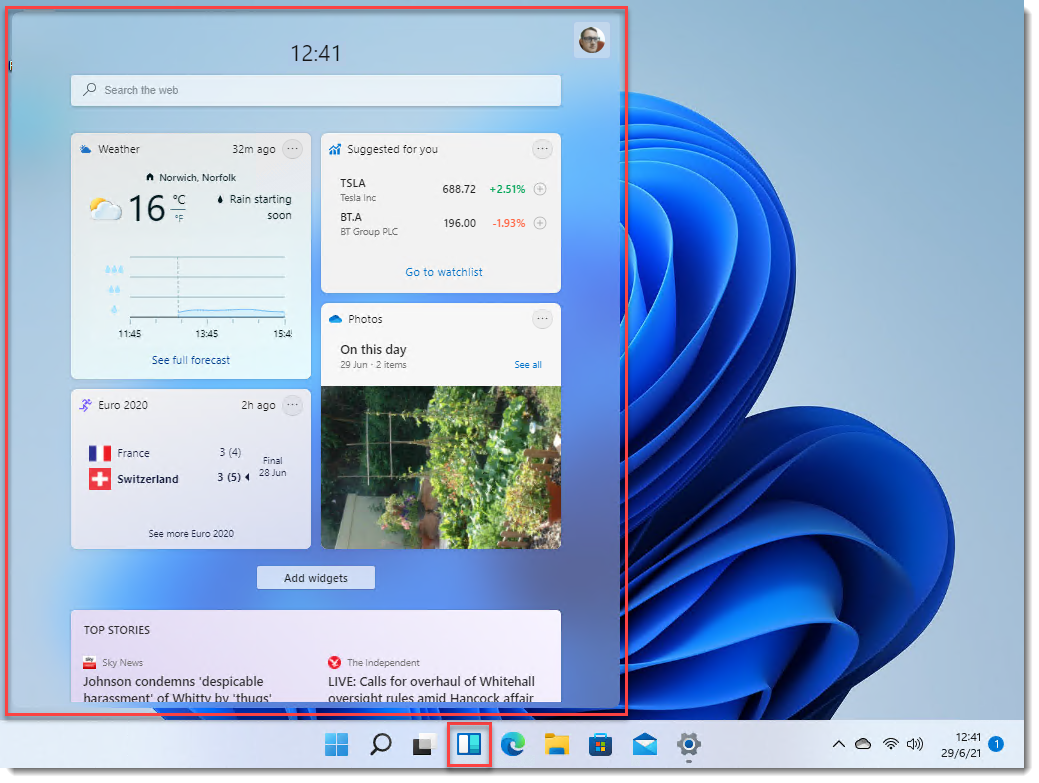Open See full forecast link
This screenshot has height=783, width=1039.
click(x=190, y=359)
